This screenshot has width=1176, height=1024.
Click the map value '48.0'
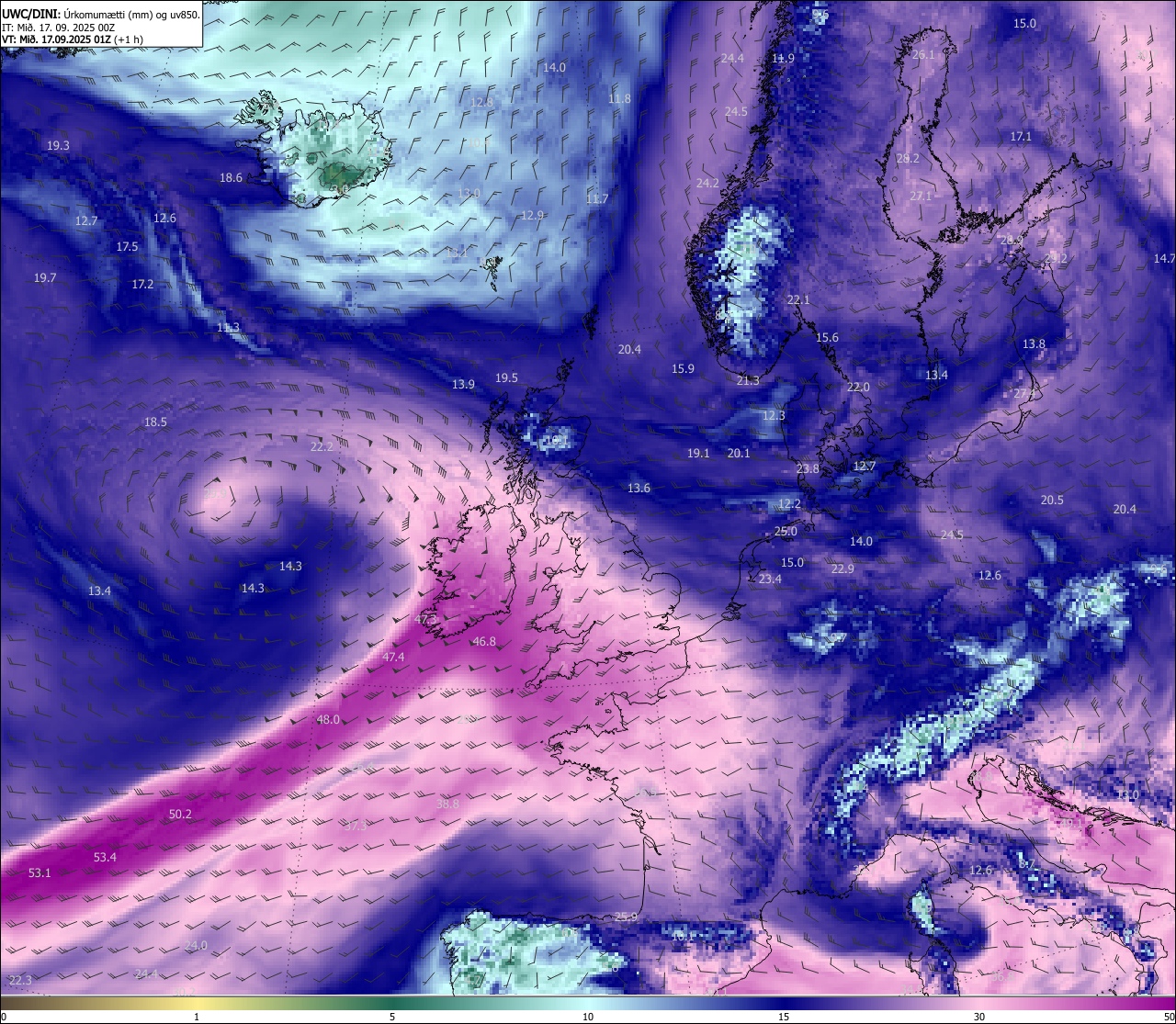pyautogui.click(x=328, y=719)
